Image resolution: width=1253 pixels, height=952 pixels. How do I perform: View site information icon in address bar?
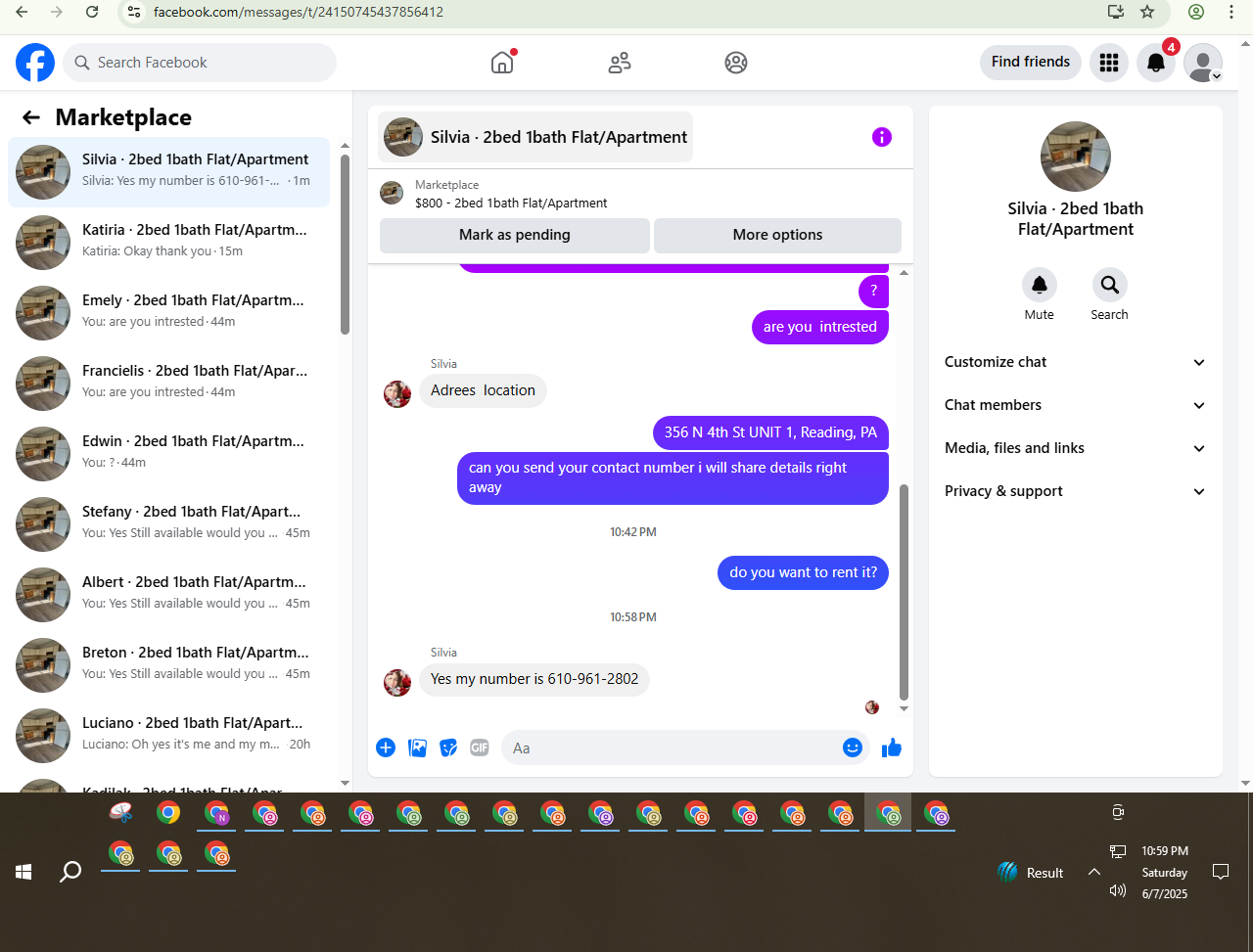[x=136, y=12]
